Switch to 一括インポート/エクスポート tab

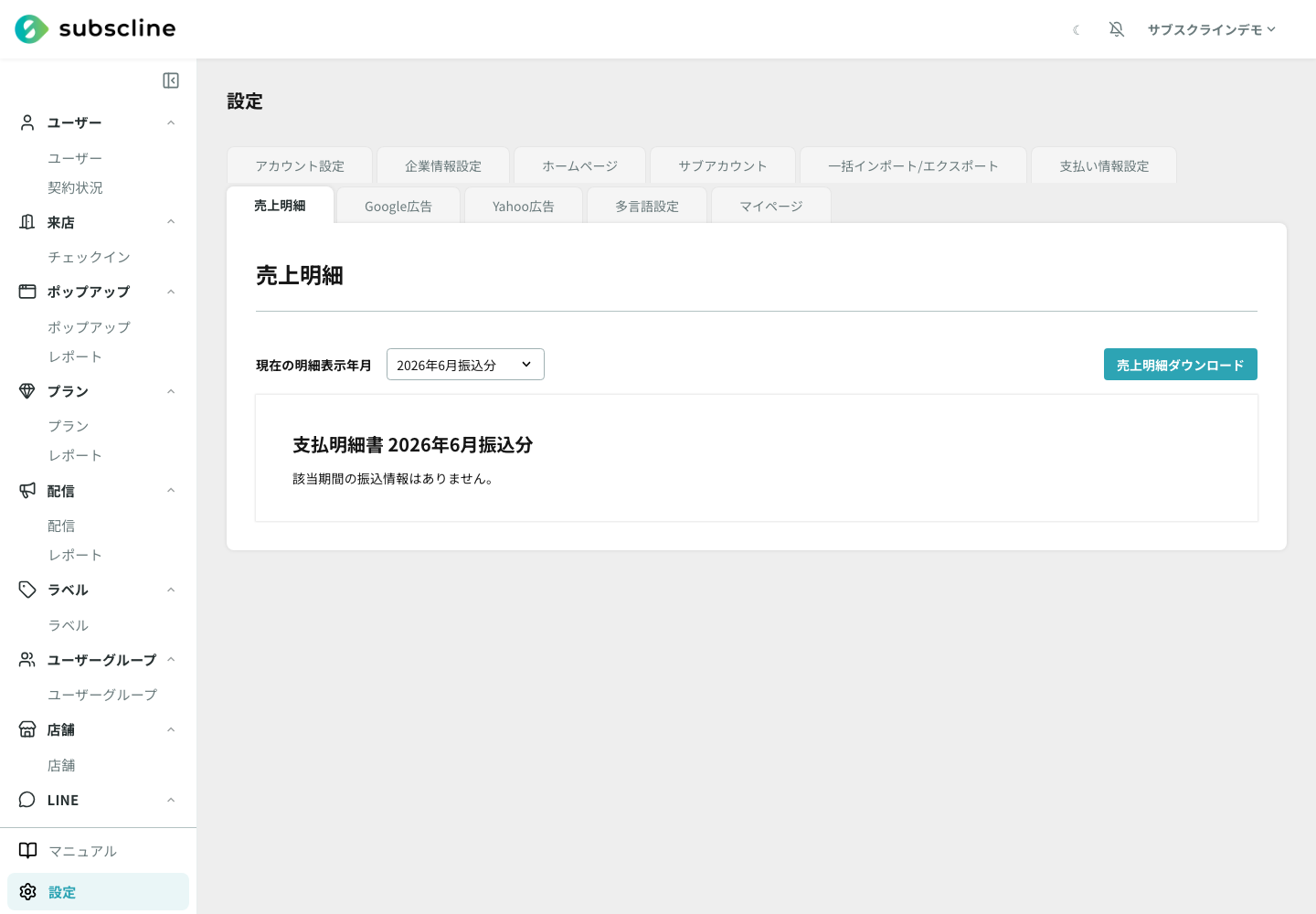[x=914, y=165]
